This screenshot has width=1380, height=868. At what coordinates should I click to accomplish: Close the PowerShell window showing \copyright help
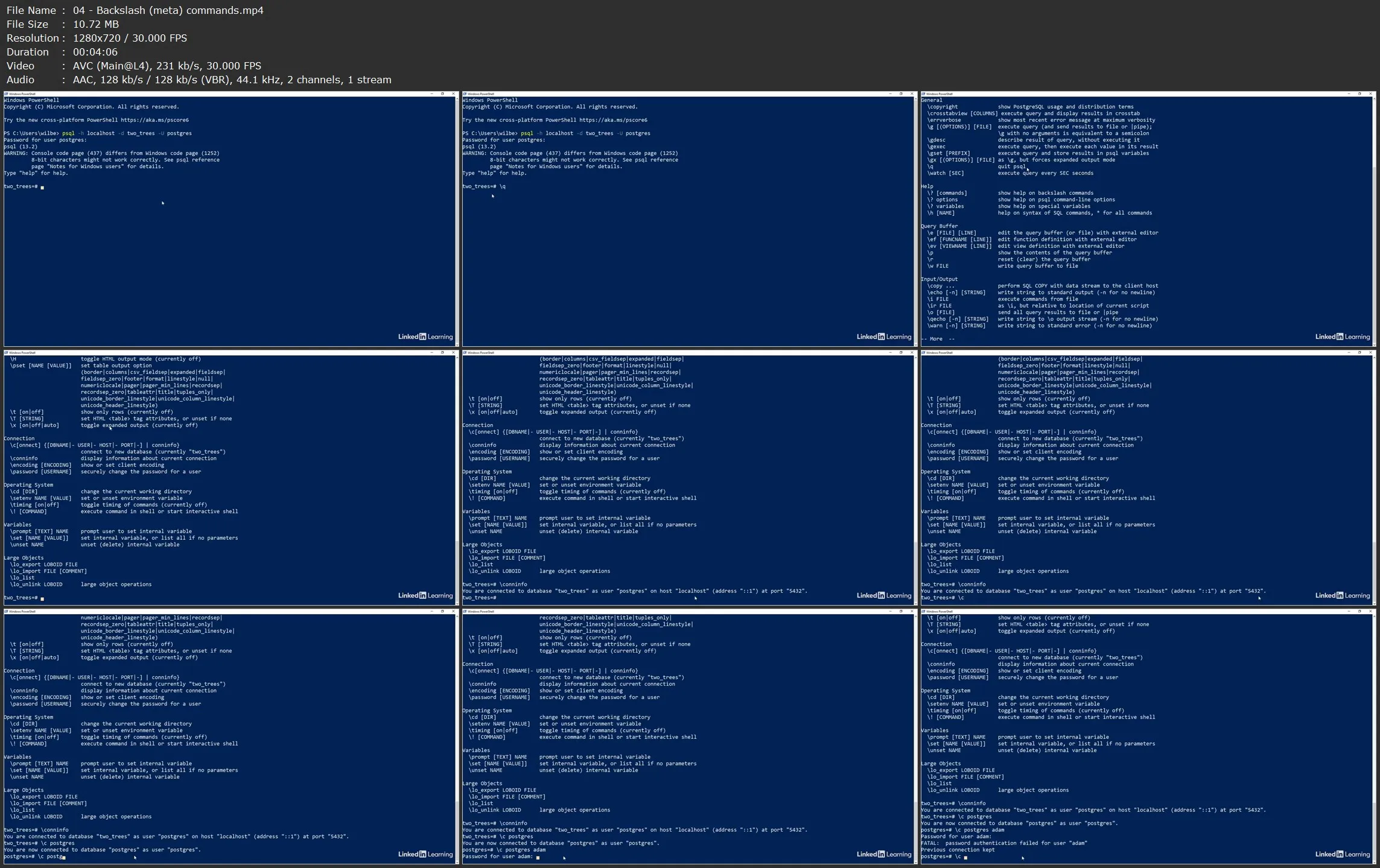tap(1371, 94)
